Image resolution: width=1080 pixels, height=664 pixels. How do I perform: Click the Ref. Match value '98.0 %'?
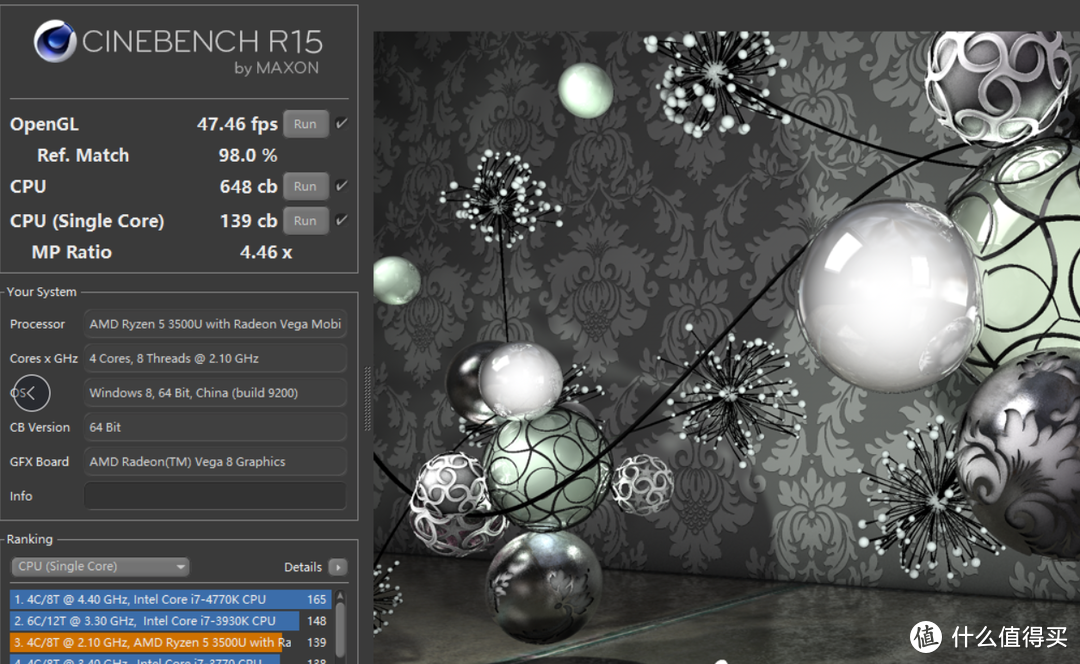point(248,156)
